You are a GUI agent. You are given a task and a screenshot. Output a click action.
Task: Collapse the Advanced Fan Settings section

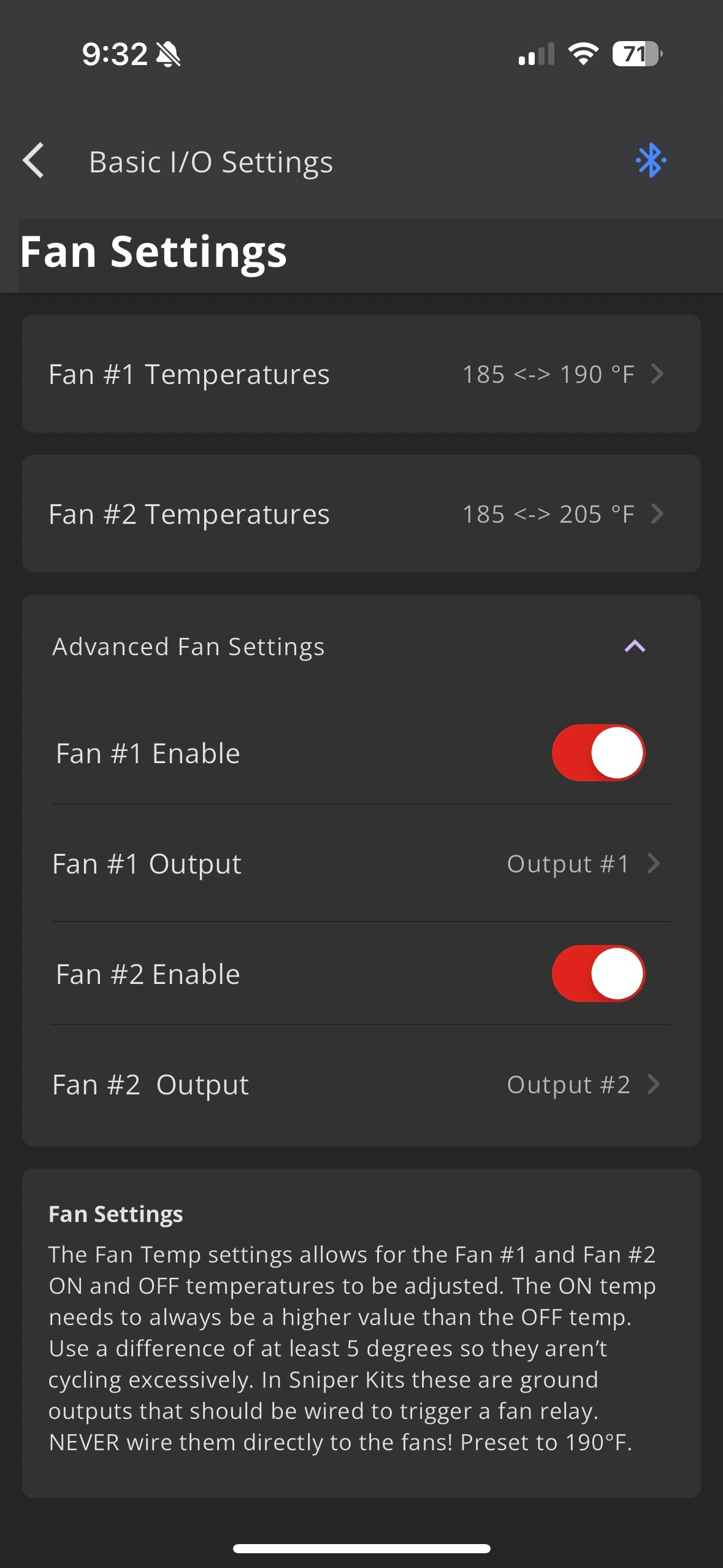tap(635, 646)
